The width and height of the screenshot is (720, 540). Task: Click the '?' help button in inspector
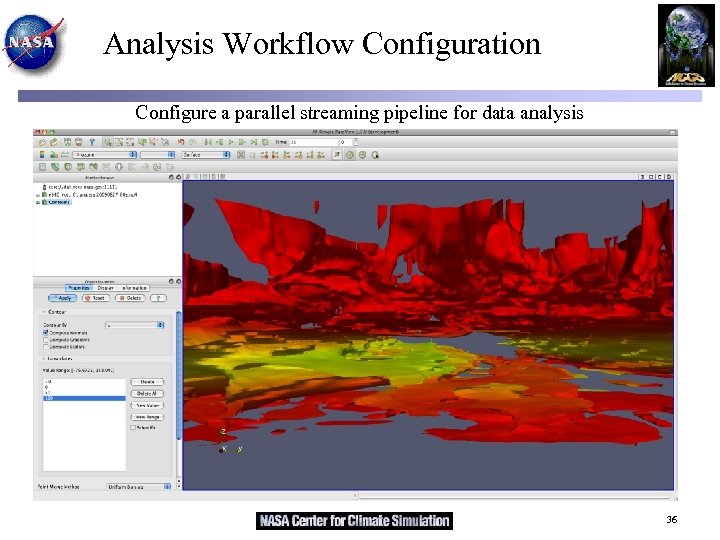pos(158,298)
